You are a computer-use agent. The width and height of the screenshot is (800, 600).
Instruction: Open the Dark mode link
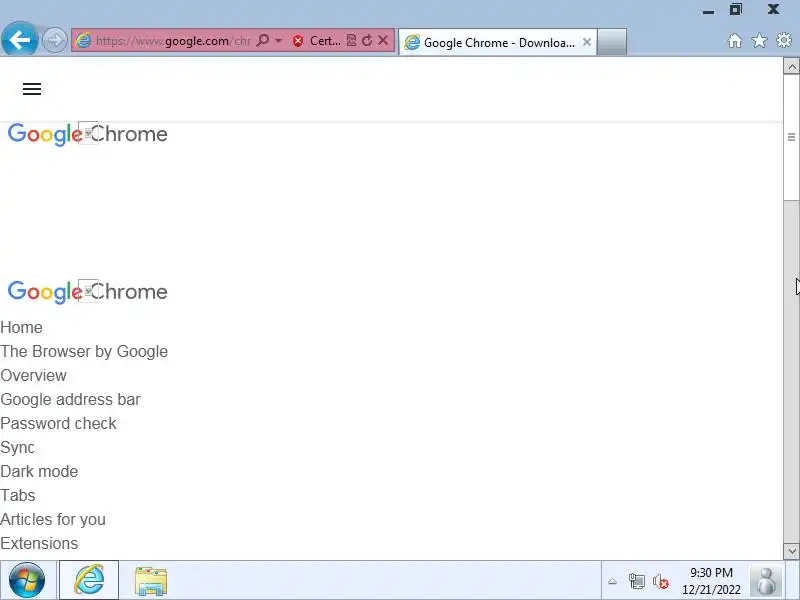point(39,471)
